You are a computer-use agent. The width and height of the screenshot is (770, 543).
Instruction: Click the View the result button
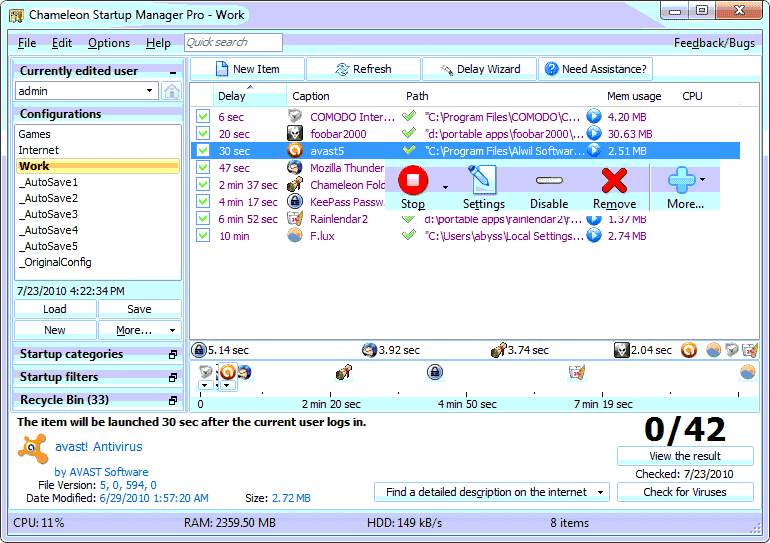pyautogui.click(x=685, y=456)
